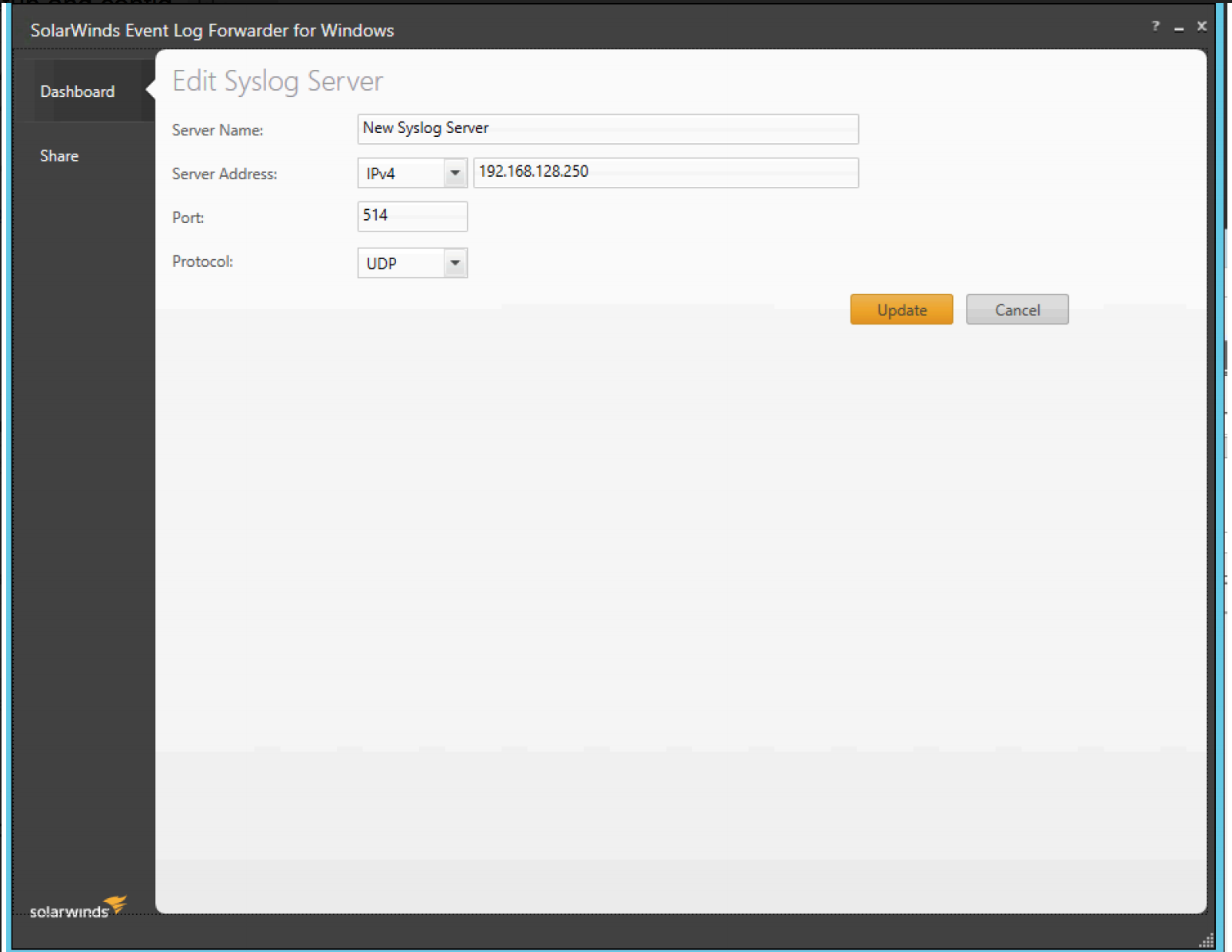Open the Dashboard tab
This screenshot has height=952, width=1232.
click(x=78, y=92)
